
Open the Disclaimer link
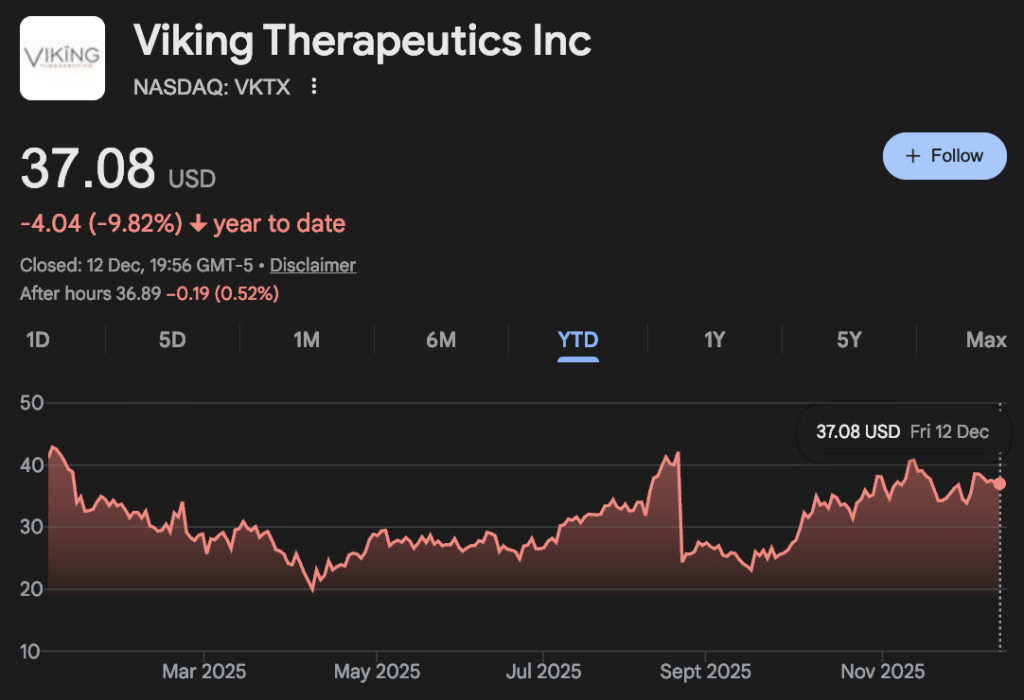pos(313,265)
